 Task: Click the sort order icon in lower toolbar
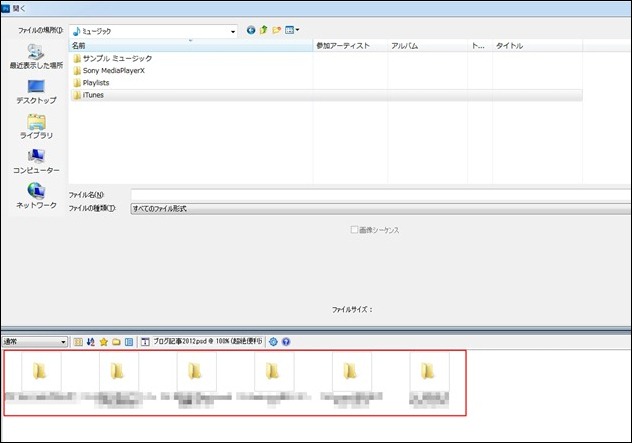click(x=91, y=342)
